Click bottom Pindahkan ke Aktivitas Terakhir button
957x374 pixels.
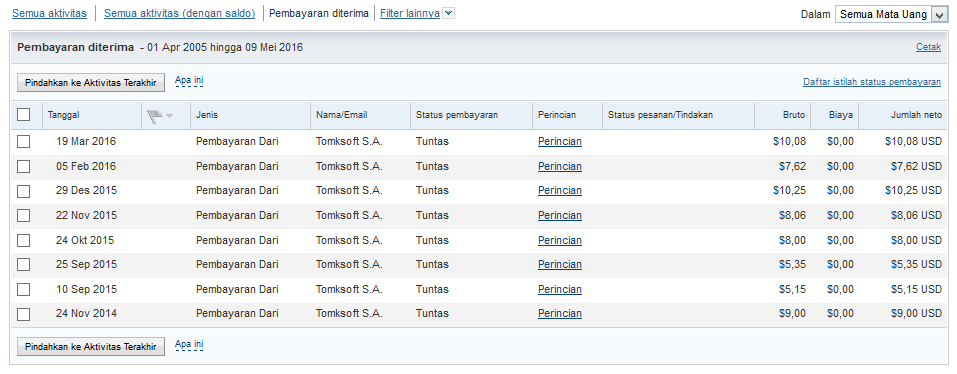coord(91,347)
